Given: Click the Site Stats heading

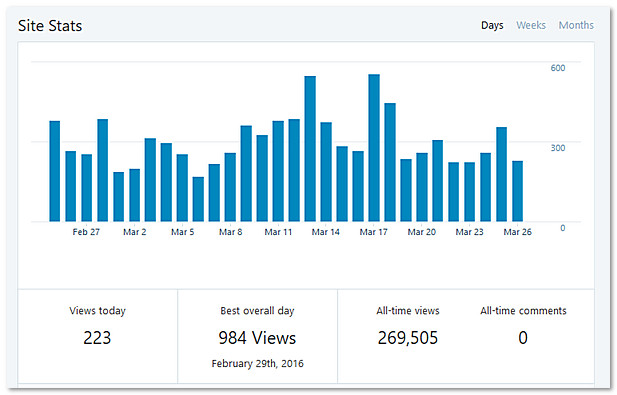Looking at the screenshot, I should click(50, 26).
